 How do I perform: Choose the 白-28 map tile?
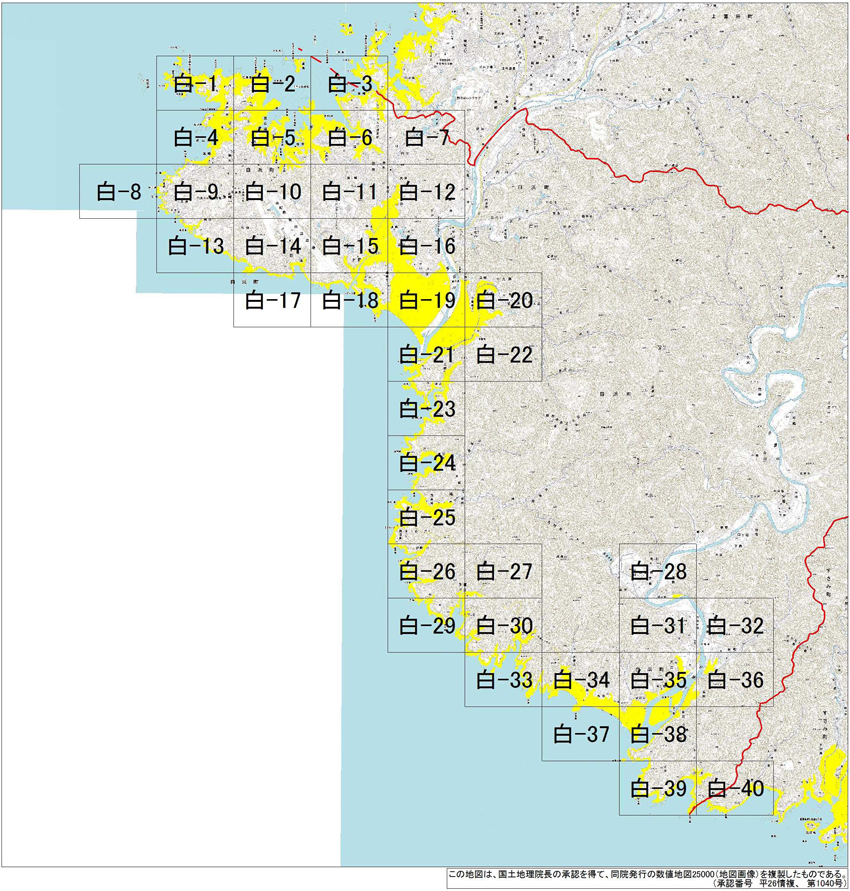pos(658,571)
